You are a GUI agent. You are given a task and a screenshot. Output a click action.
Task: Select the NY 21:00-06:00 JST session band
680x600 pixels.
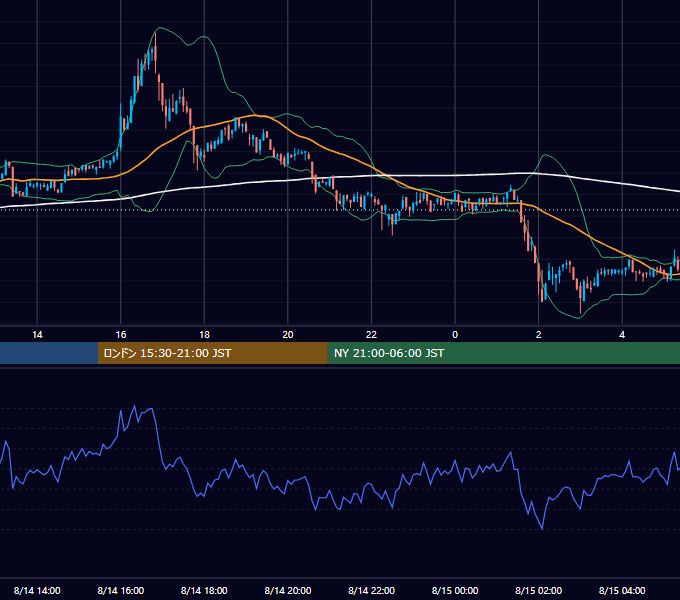503,353
